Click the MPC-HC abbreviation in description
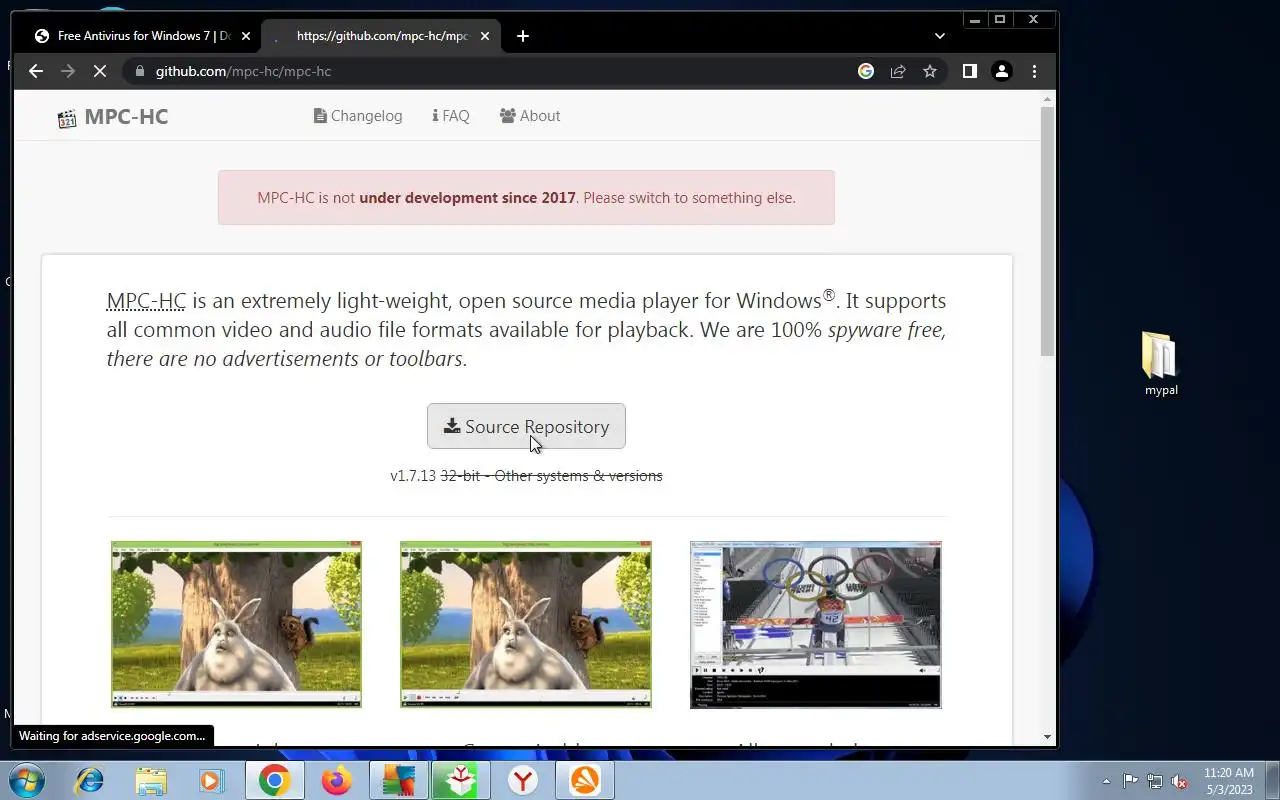The height and width of the screenshot is (800, 1280). point(146,301)
